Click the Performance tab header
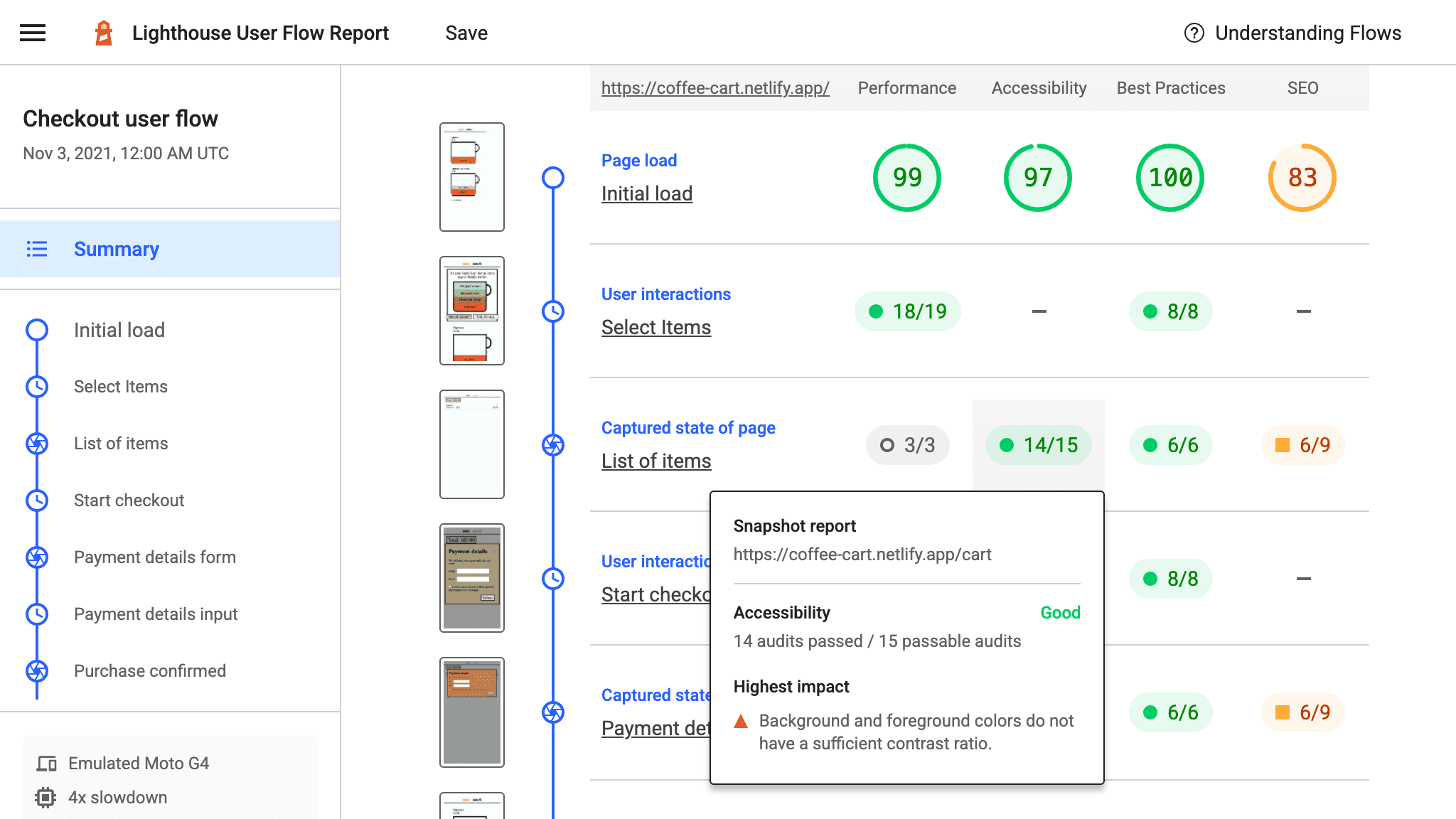This screenshot has height=819, width=1456. point(906,87)
